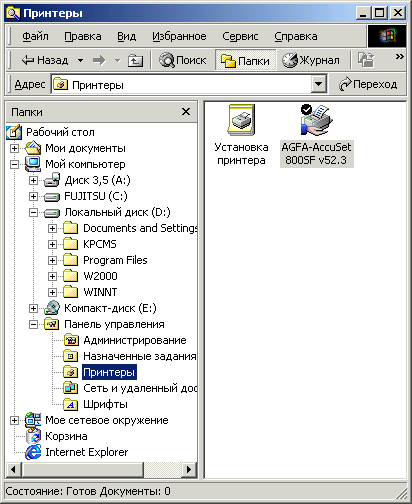Viewport: 412px width, 504px height.
Task: Expand the FUJITSU (C:) drive node
Action: click(x=33, y=196)
